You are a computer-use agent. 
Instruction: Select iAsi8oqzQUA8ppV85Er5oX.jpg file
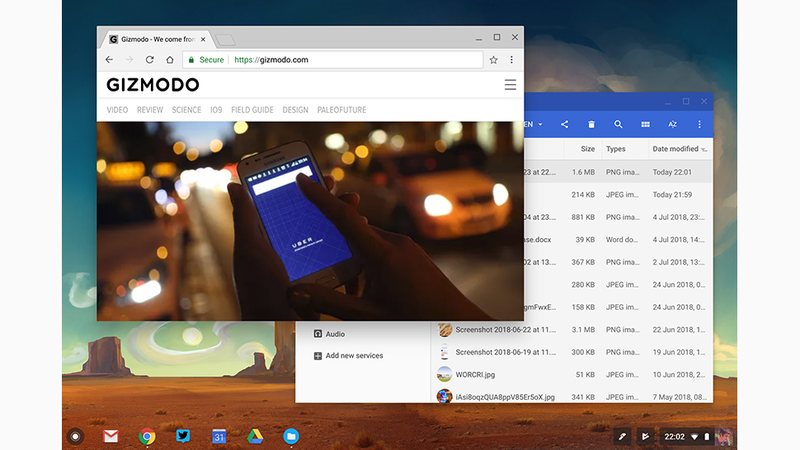tap(572, 395)
